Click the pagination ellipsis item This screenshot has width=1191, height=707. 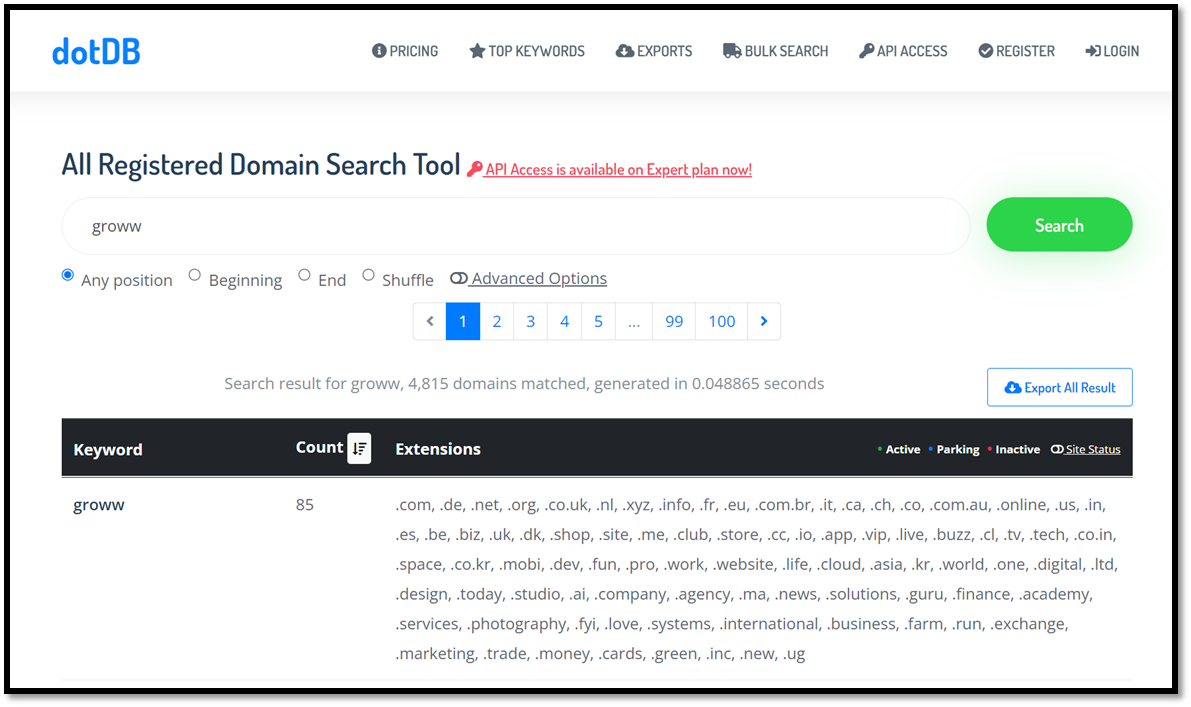tap(634, 321)
